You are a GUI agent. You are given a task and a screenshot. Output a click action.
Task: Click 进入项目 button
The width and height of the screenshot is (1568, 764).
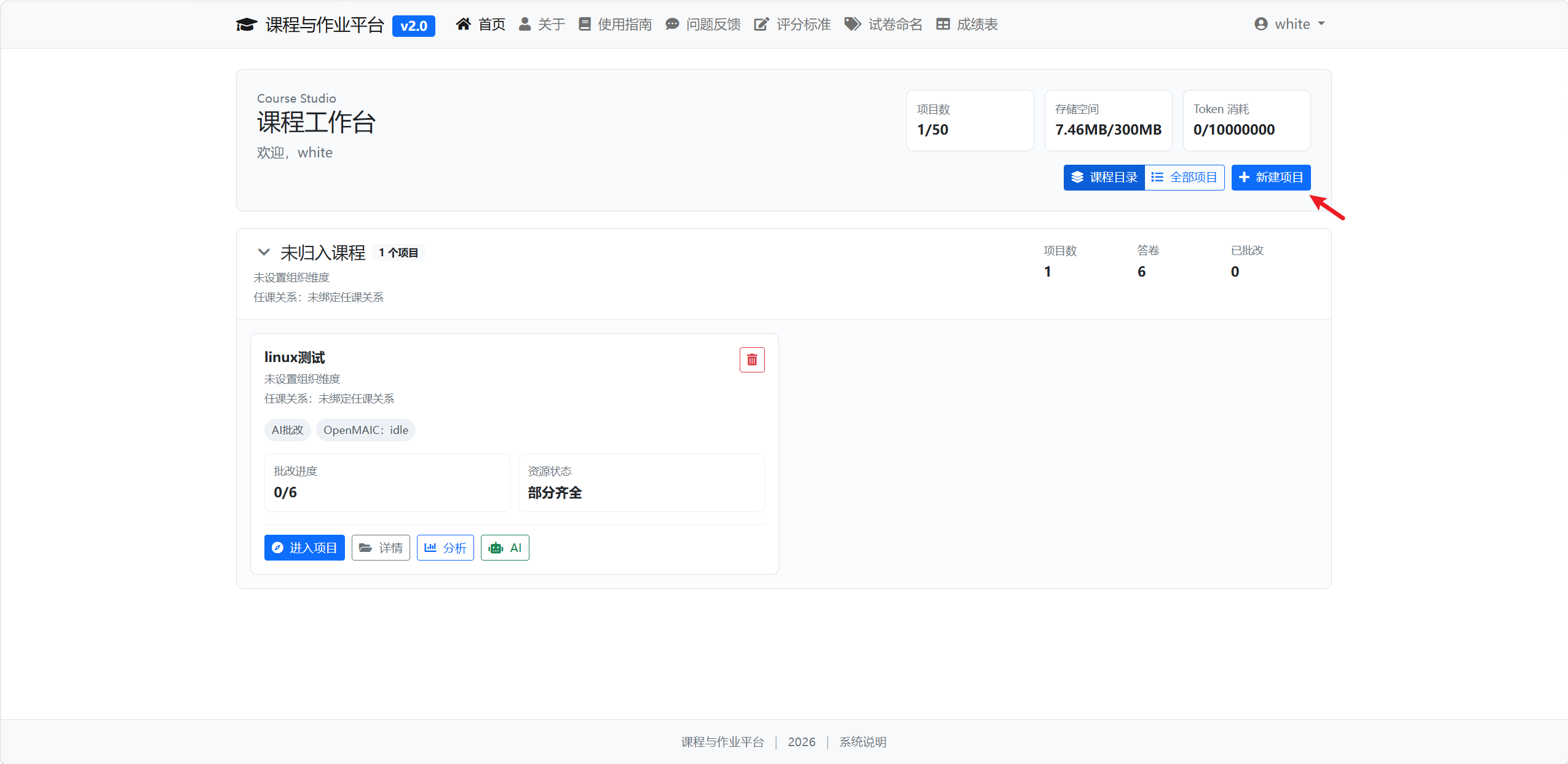tap(304, 548)
